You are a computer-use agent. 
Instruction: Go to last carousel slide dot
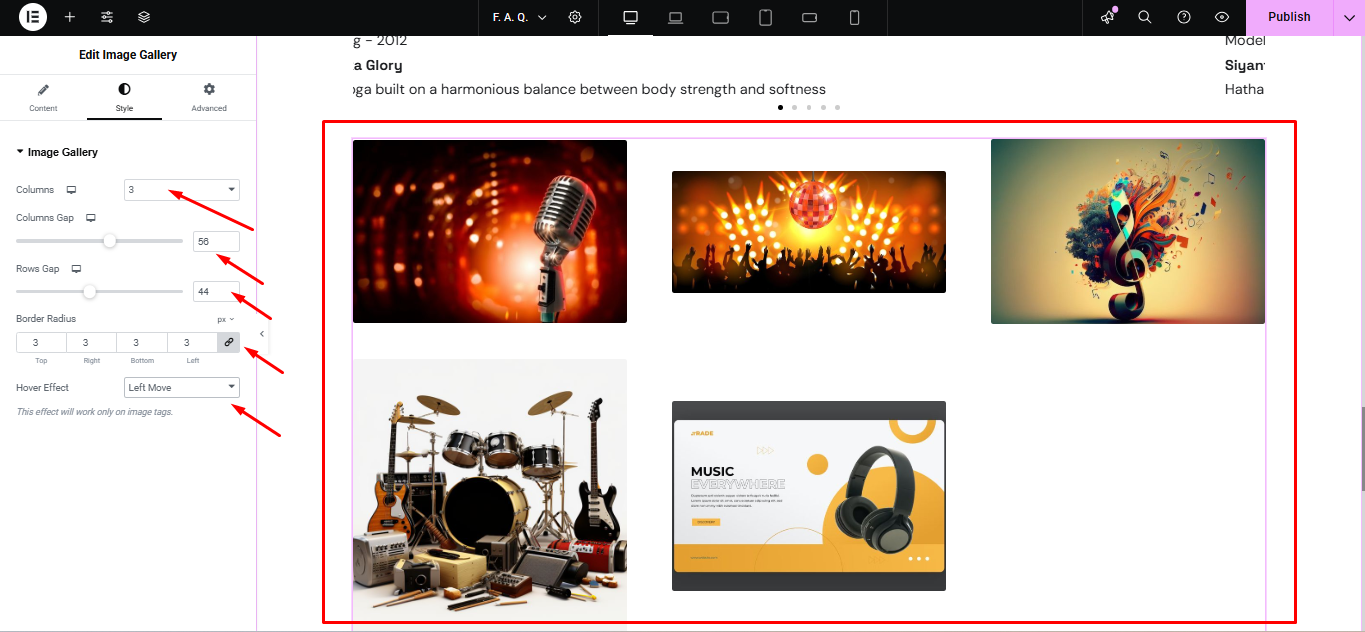tap(837, 107)
